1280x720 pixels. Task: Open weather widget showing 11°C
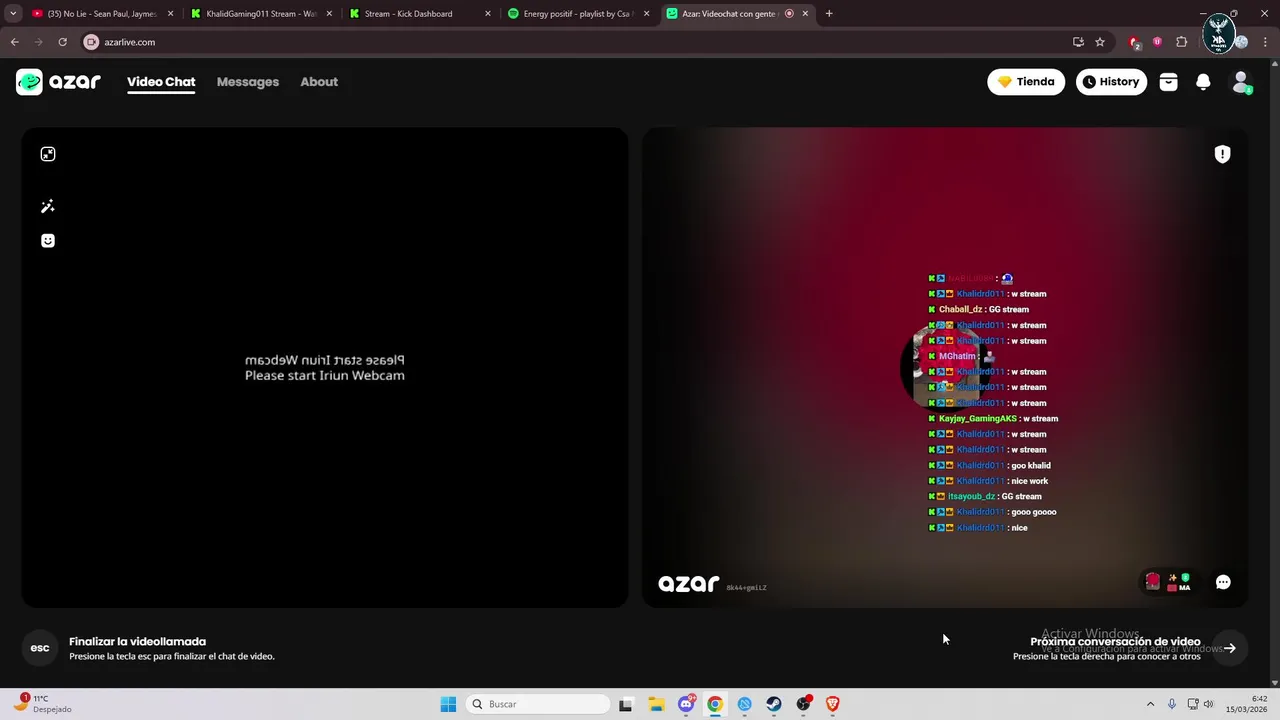pos(41,704)
